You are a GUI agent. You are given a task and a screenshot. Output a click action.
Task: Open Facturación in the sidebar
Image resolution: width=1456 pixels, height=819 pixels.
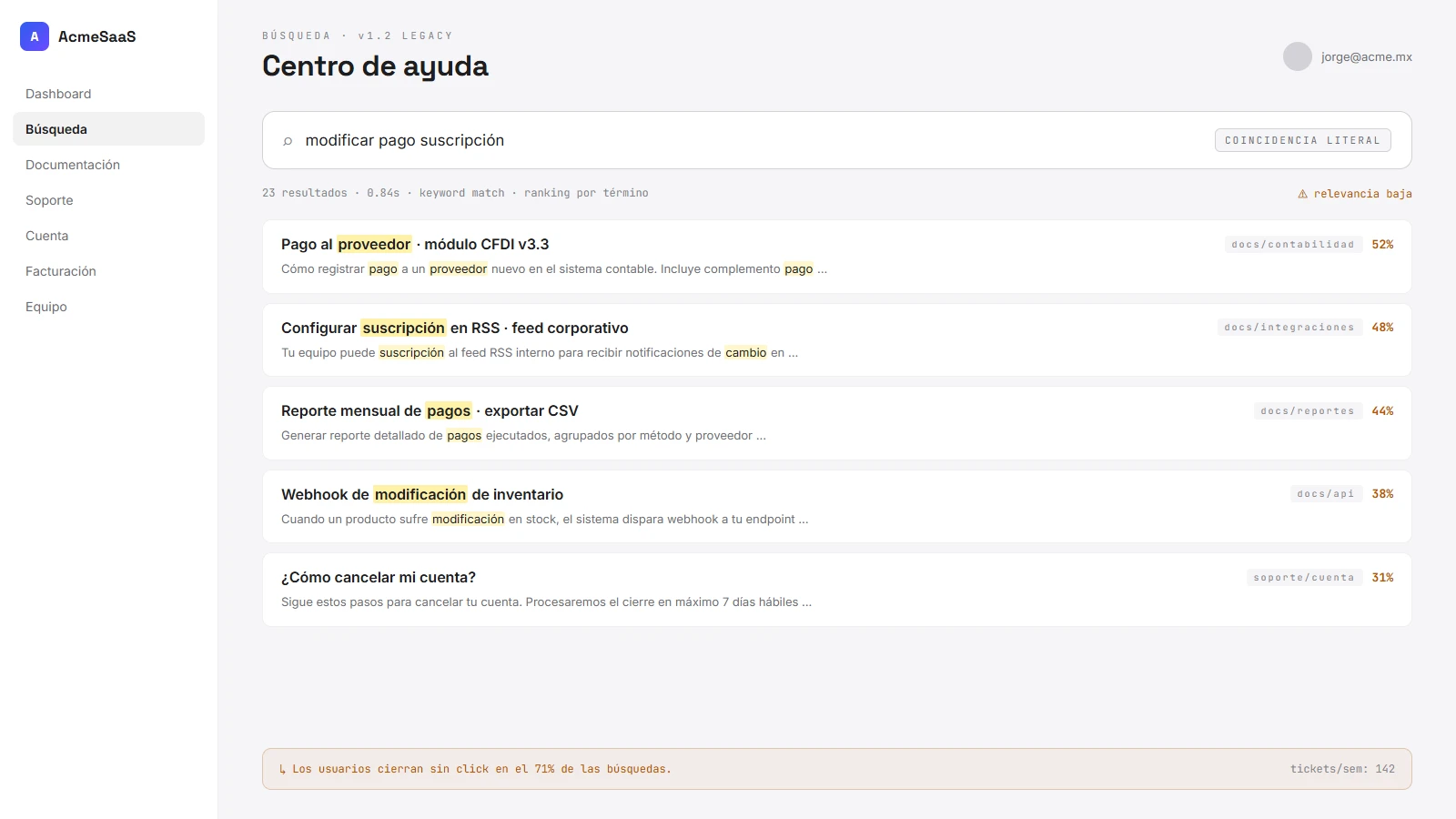click(x=108, y=271)
